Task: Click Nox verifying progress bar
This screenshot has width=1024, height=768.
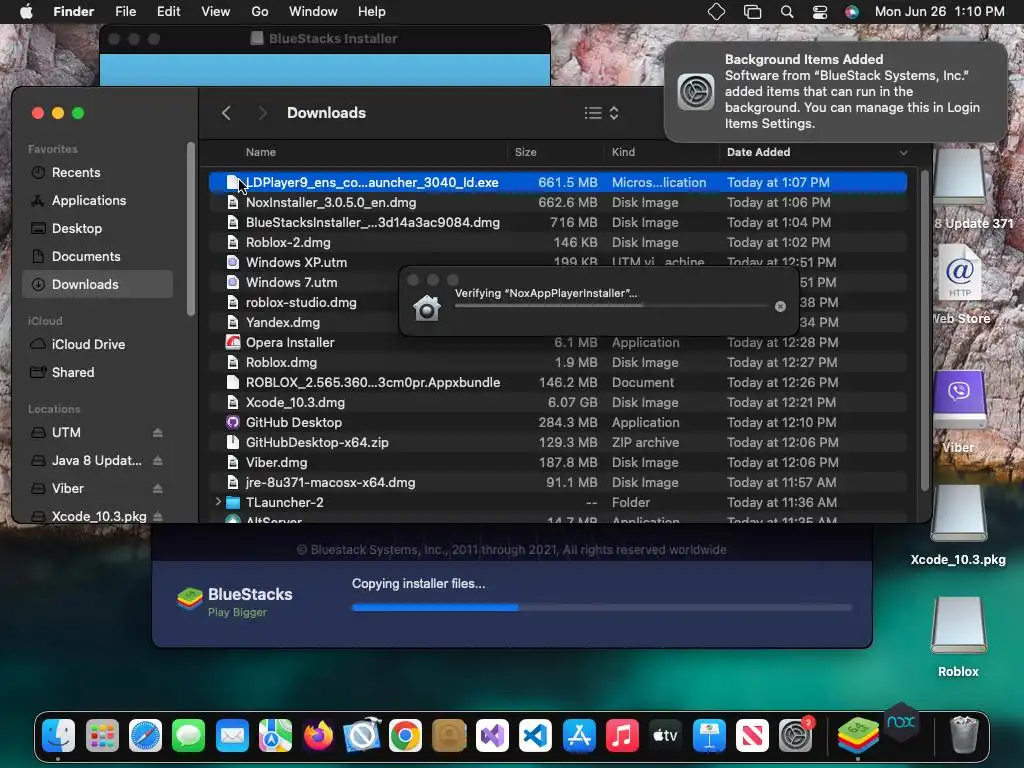Action: click(611, 305)
